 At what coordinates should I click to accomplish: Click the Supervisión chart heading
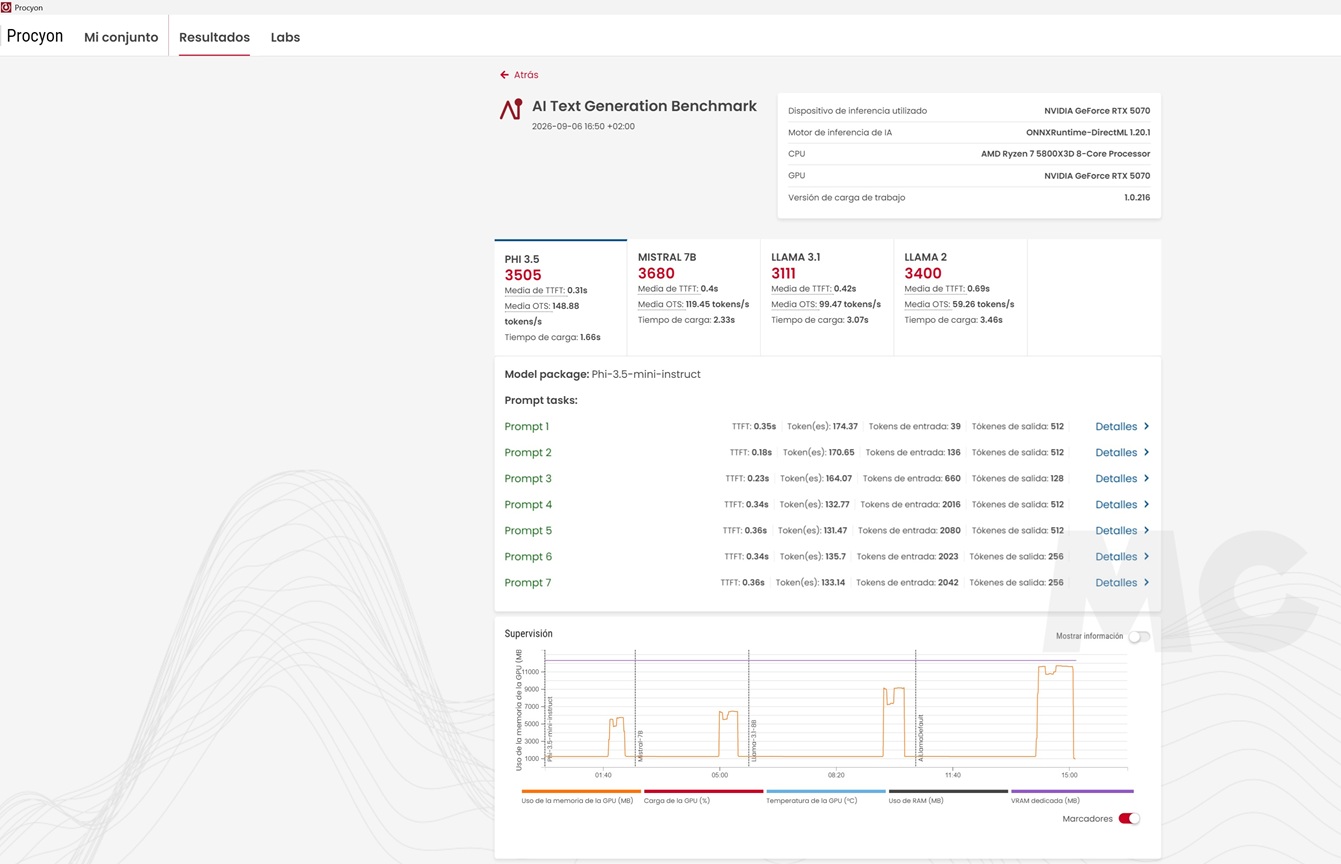tap(528, 634)
